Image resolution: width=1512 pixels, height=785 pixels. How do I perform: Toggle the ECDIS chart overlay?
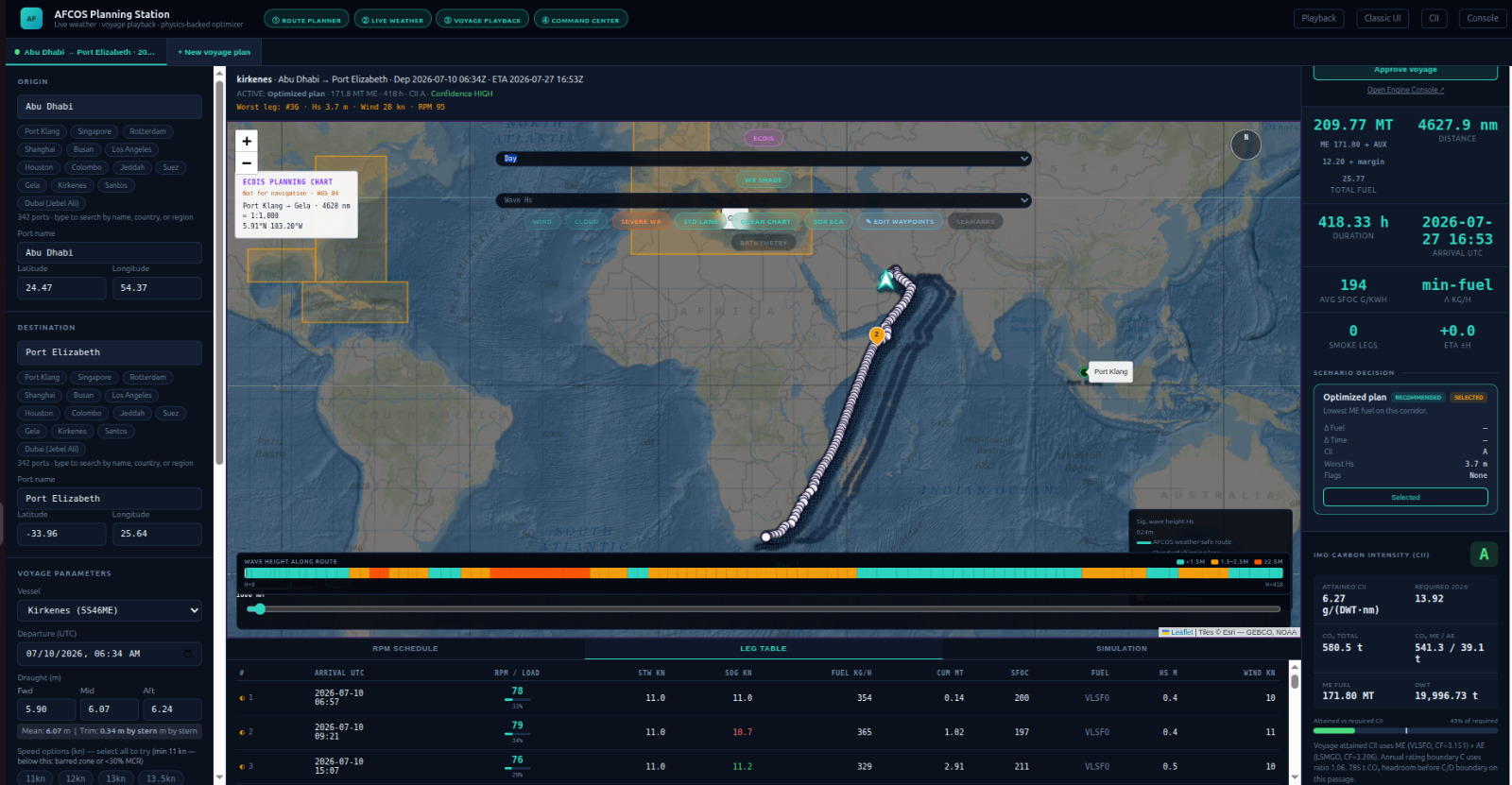pyautogui.click(x=764, y=138)
